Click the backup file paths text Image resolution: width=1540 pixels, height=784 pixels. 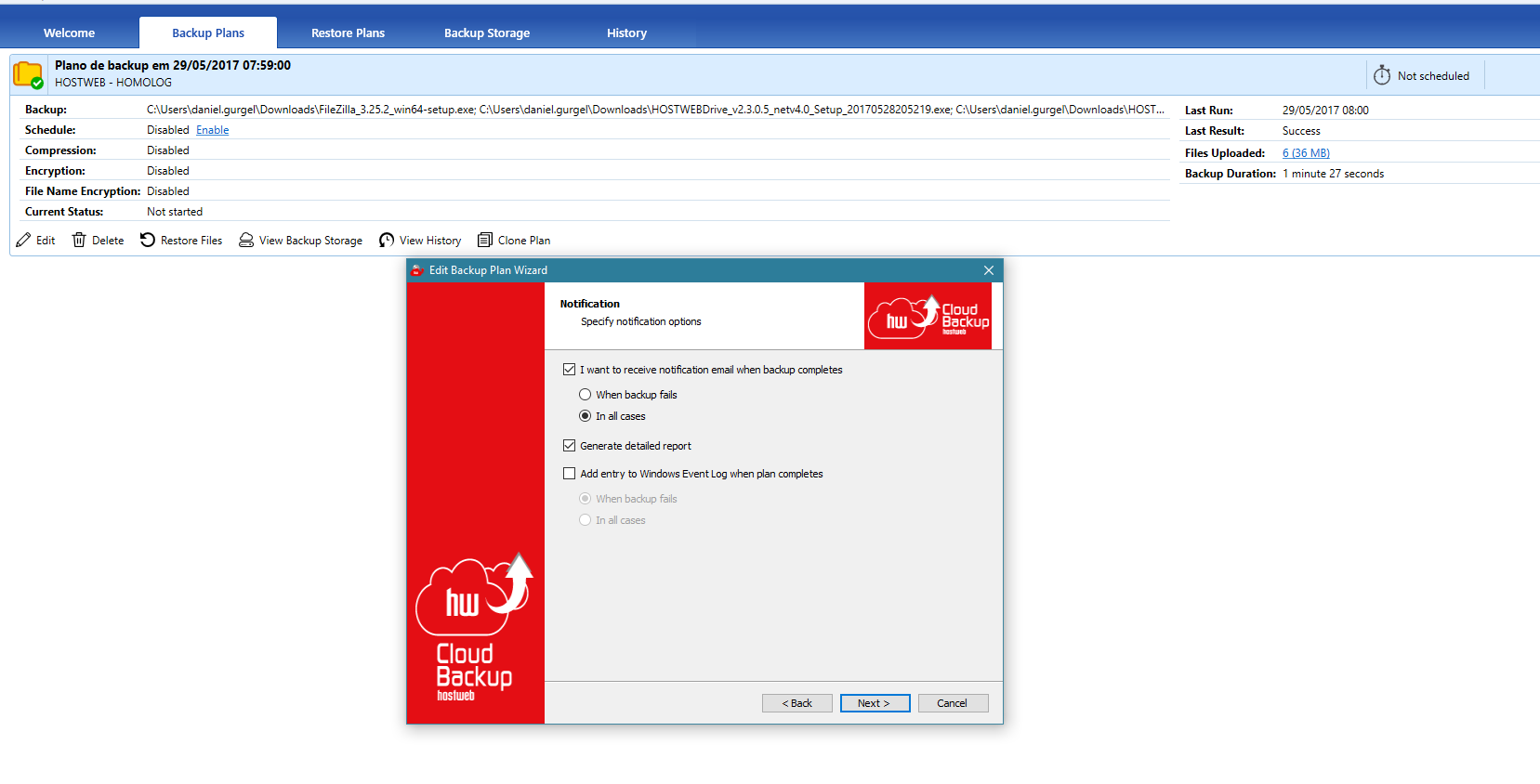[x=655, y=110]
